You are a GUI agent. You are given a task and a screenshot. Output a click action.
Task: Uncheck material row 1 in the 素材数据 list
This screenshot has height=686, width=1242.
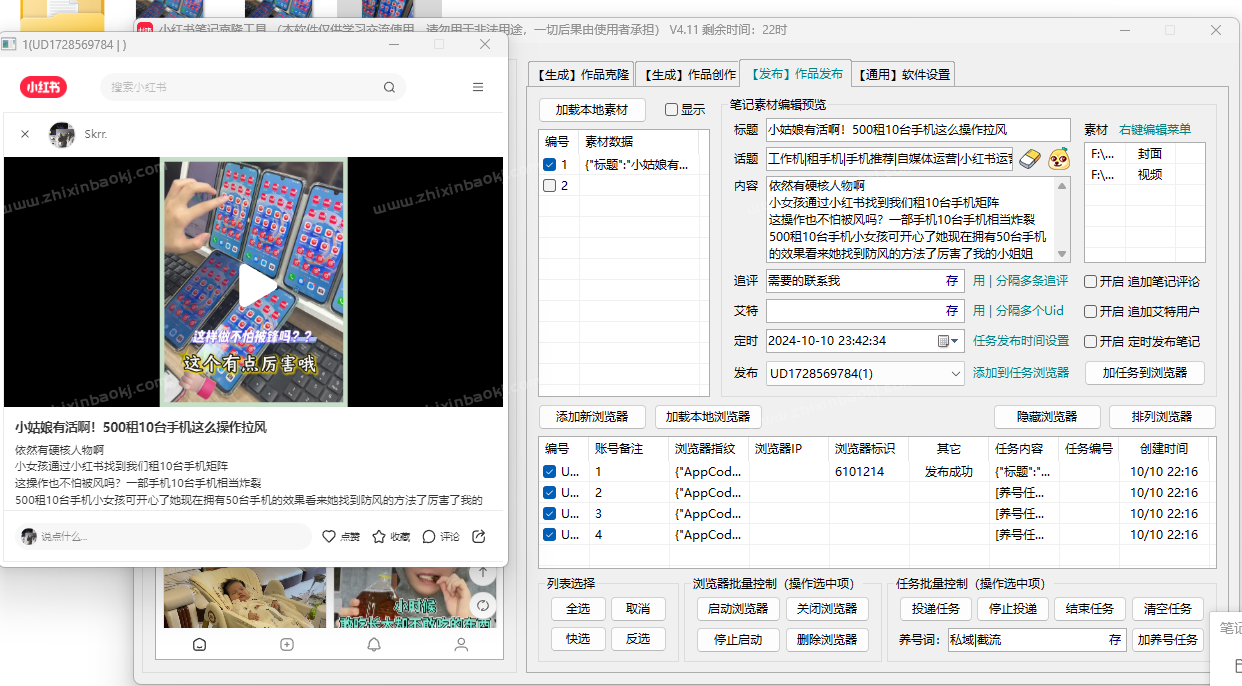(551, 164)
